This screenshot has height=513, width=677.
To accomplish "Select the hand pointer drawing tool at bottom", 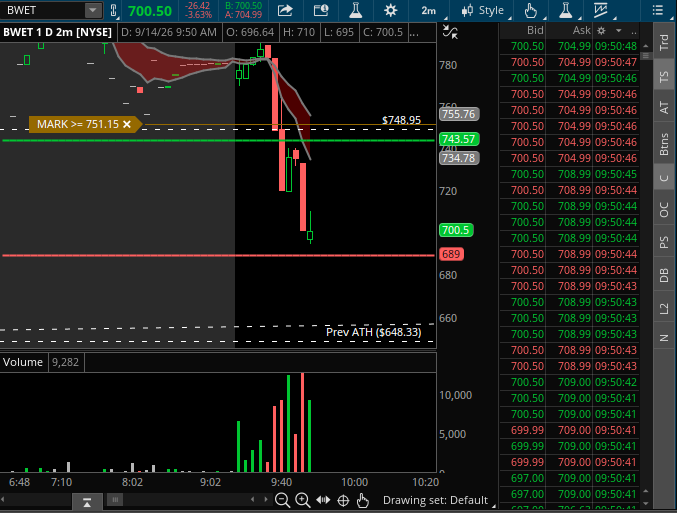I will tap(363, 500).
